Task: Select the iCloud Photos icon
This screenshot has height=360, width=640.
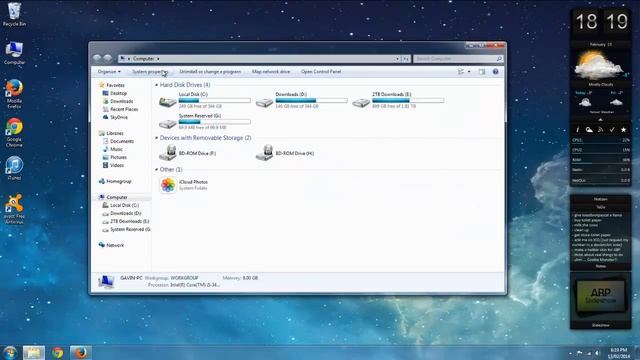Action: (x=168, y=185)
